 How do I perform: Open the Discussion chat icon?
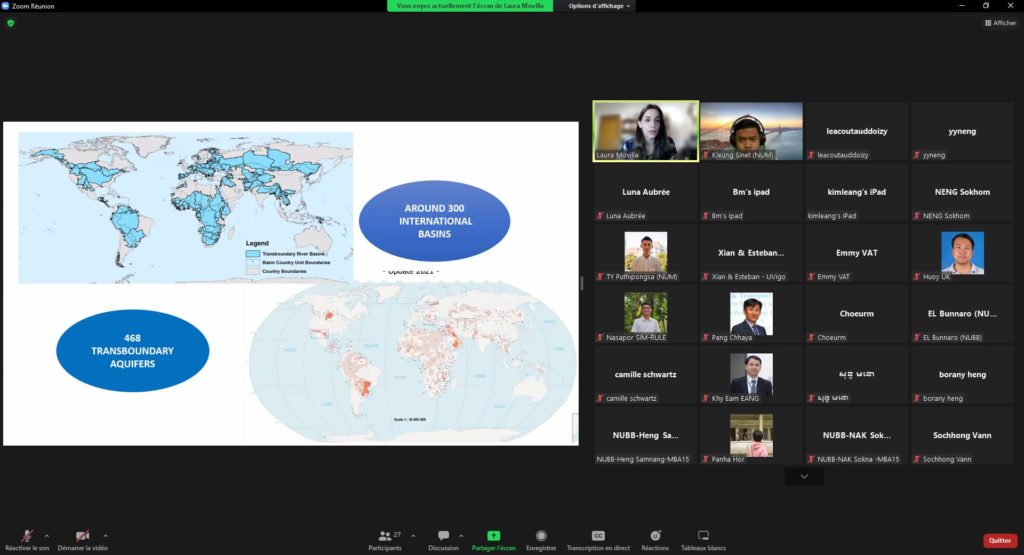(x=443, y=537)
